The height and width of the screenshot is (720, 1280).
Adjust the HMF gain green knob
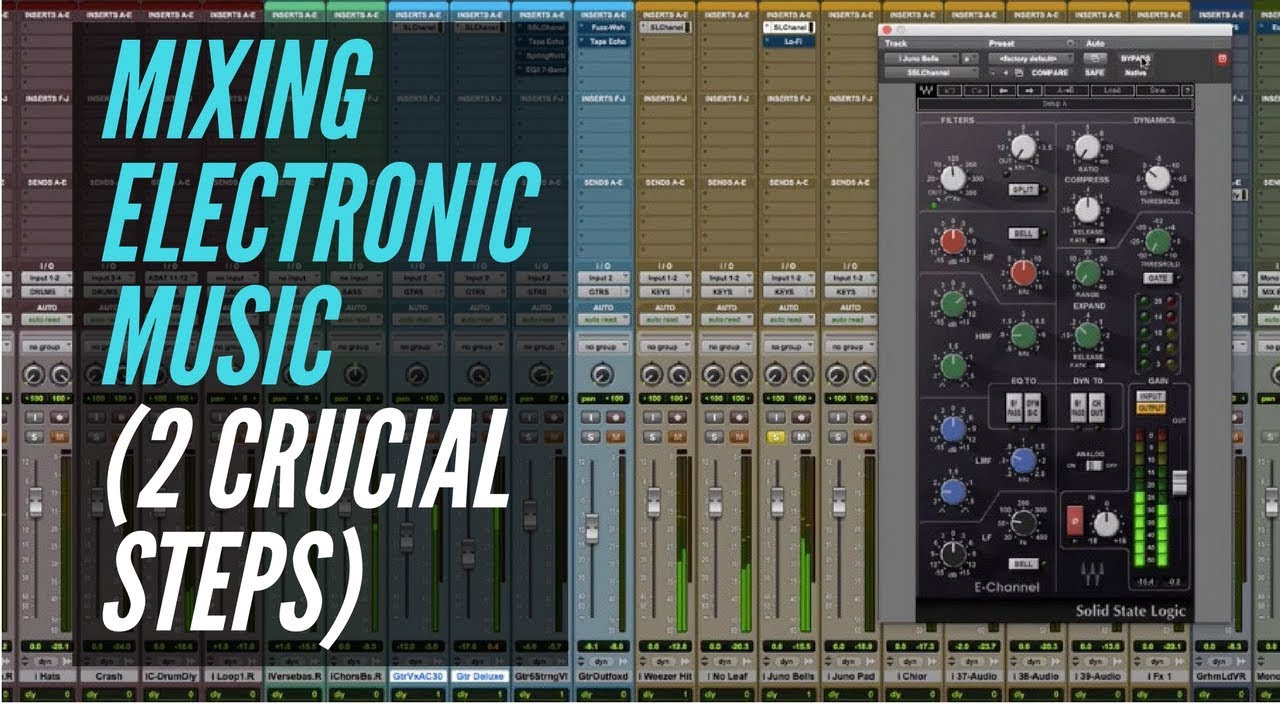[x=953, y=303]
